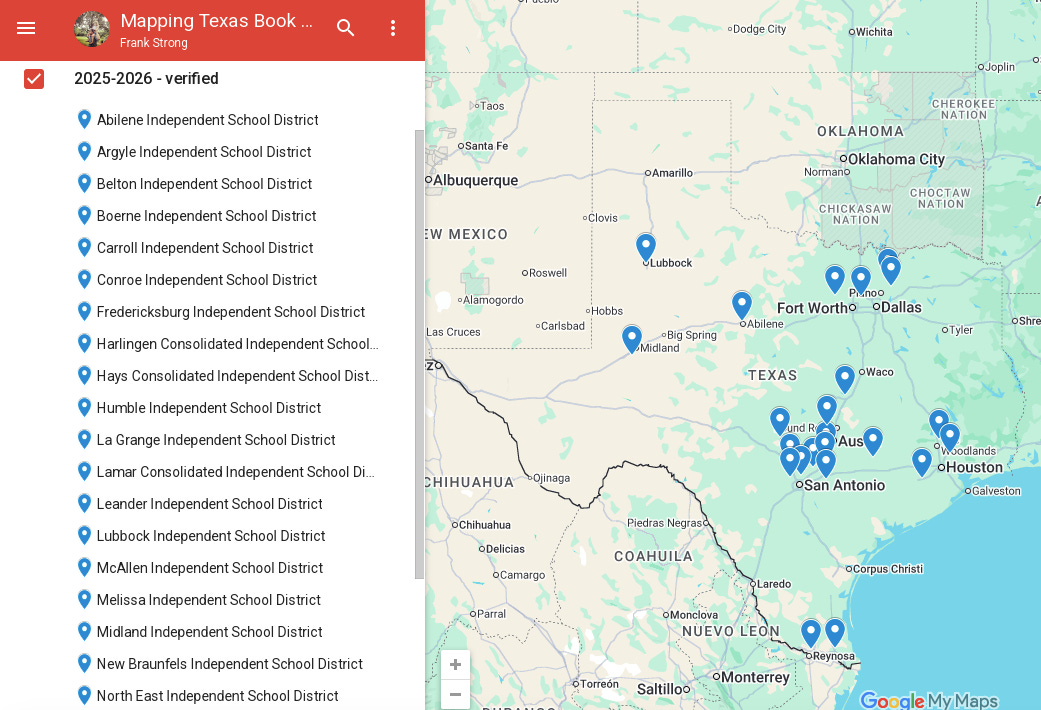Click pin icon beside Humble Independent School District
1041x710 pixels.
click(84, 407)
